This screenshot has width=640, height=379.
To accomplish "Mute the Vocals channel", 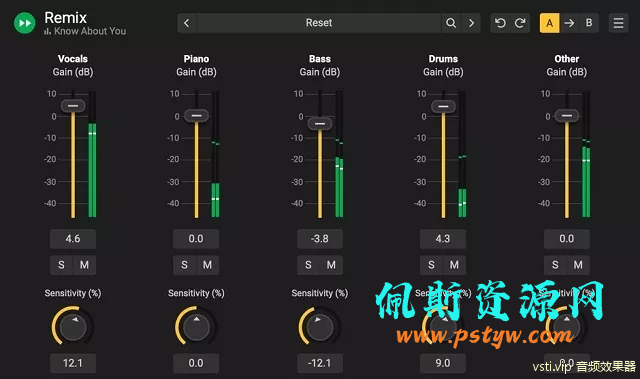I will point(84,265).
